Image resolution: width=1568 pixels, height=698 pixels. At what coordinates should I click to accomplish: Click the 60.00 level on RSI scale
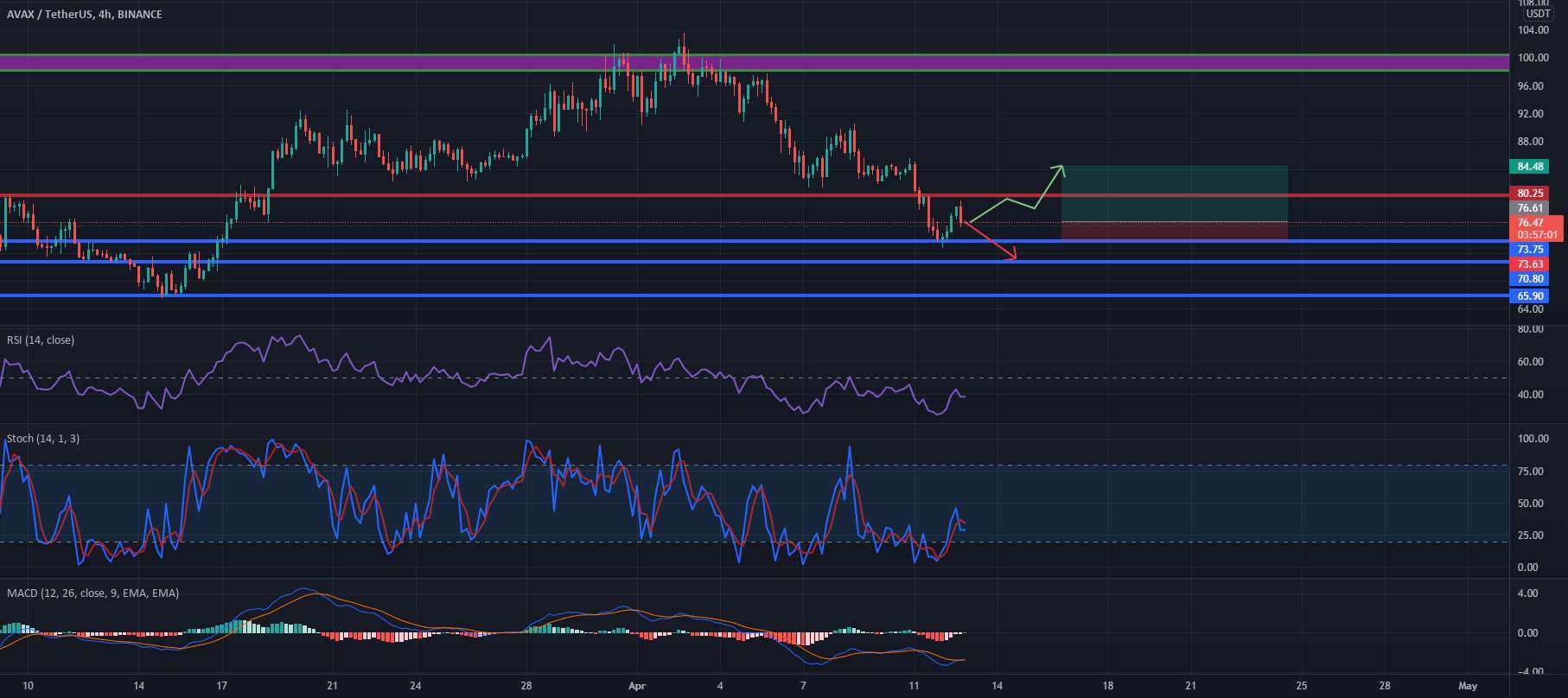tap(1530, 362)
